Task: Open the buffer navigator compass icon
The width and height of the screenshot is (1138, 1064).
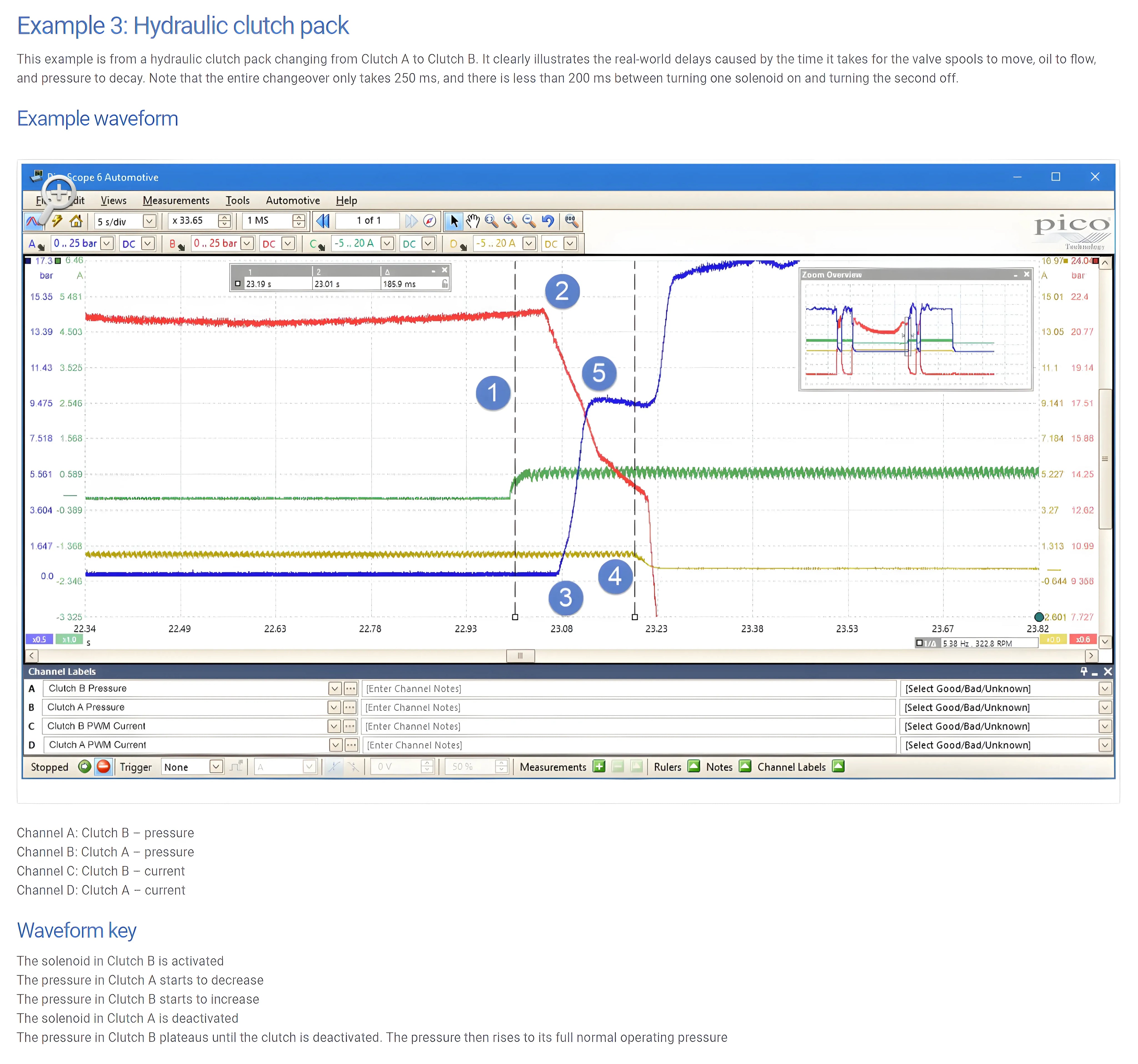Action: click(x=430, y=221)
